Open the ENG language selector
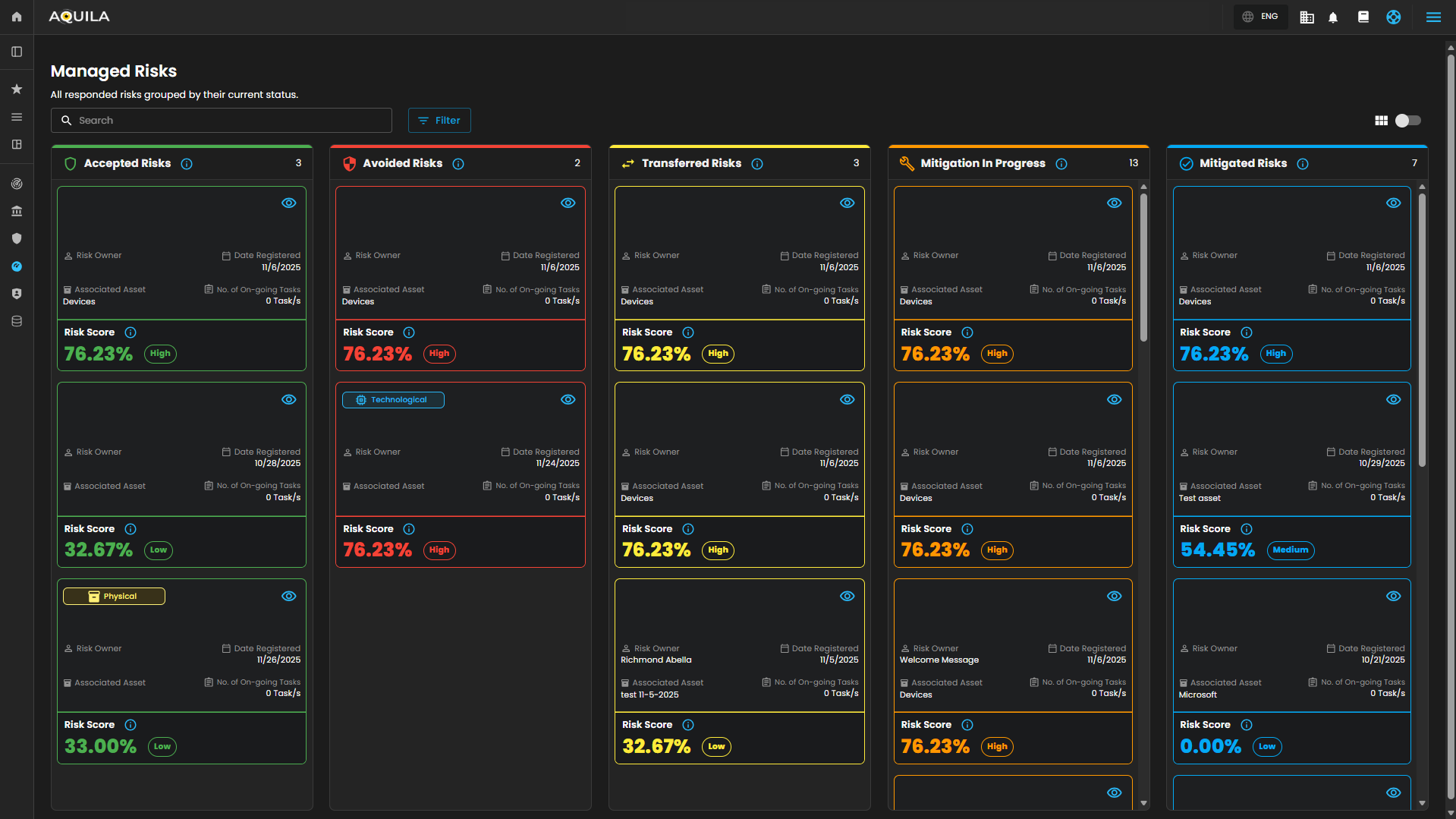Image resolution: width=1456 pixels, height=819 pixels. (x=1260, y=17)
